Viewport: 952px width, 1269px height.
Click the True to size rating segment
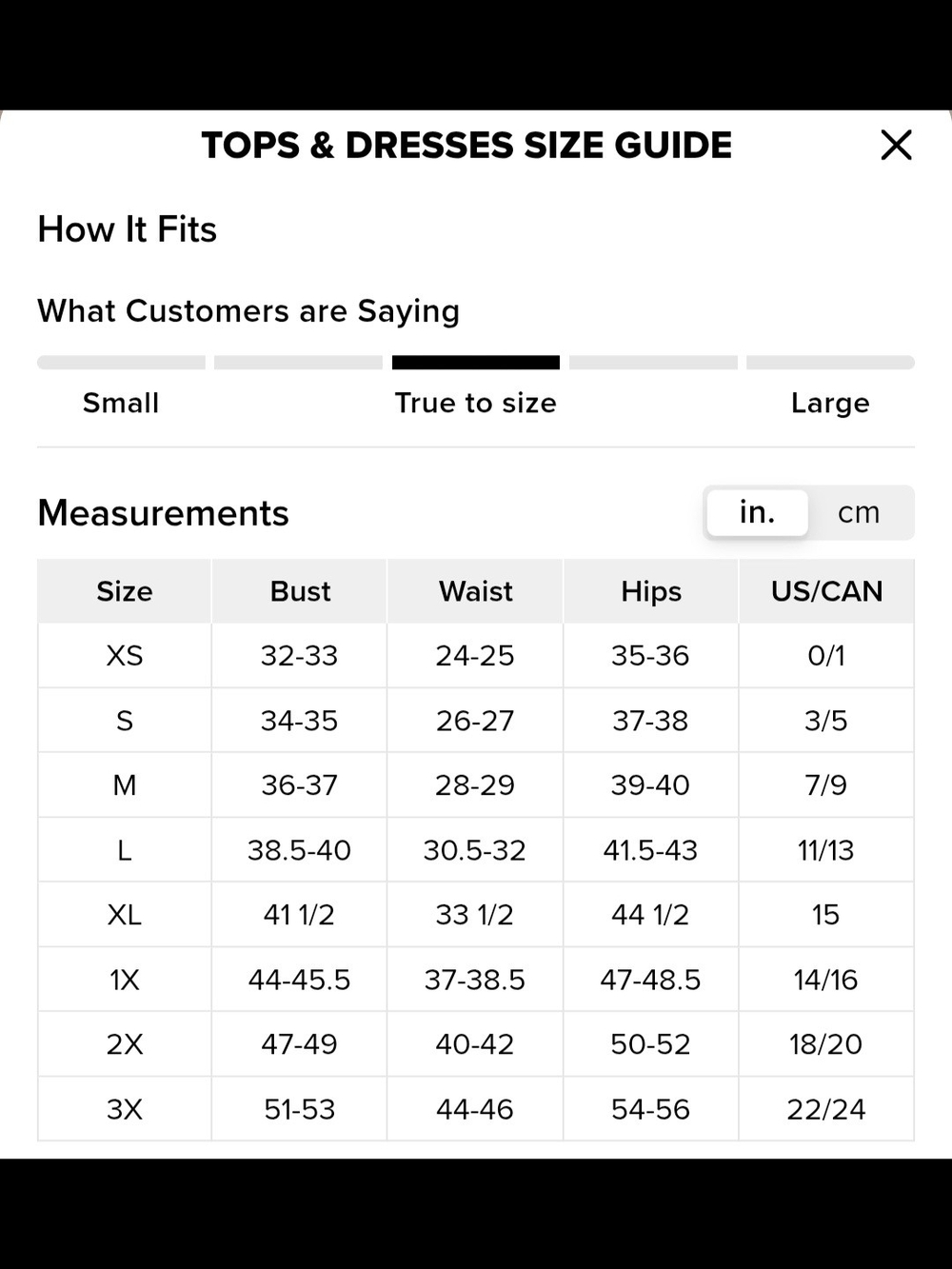(x=476, y=363)
